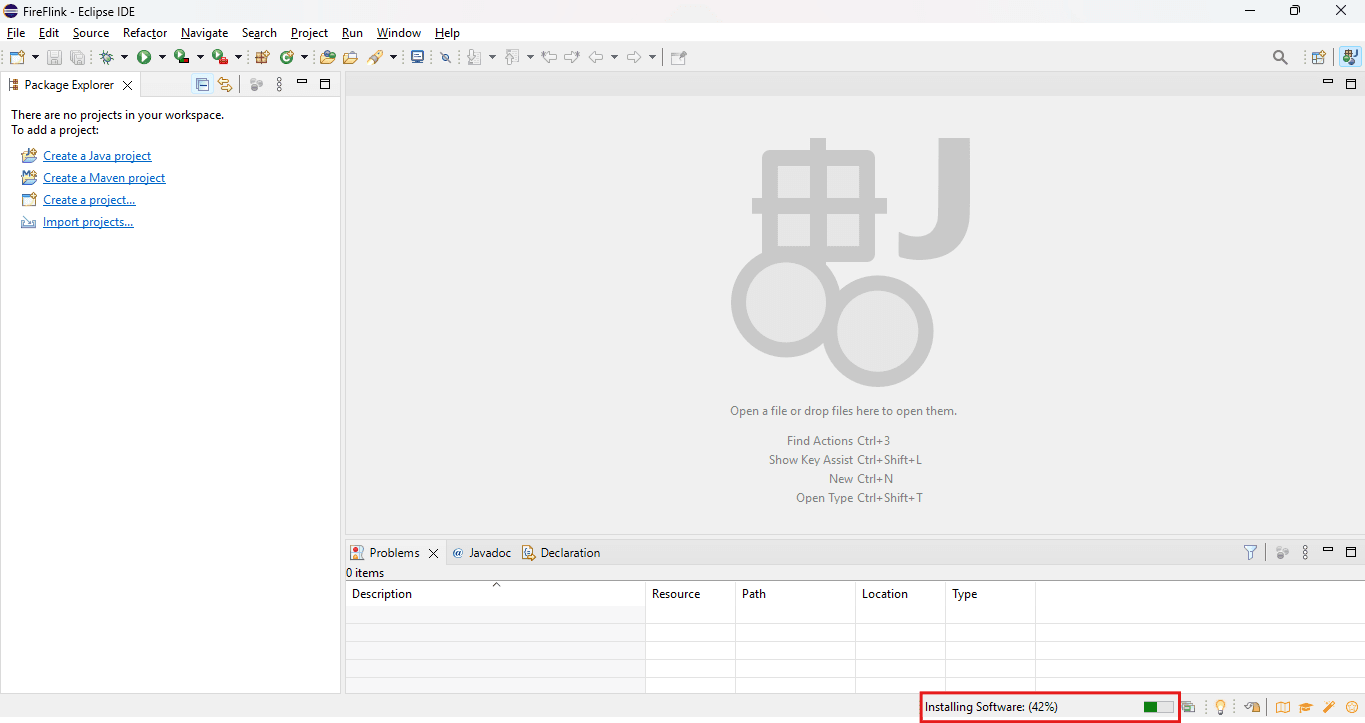Click the Import projects... link
Image resolution: width=1365 pixels, height=723 pixels.
click(x=88, y=222)
